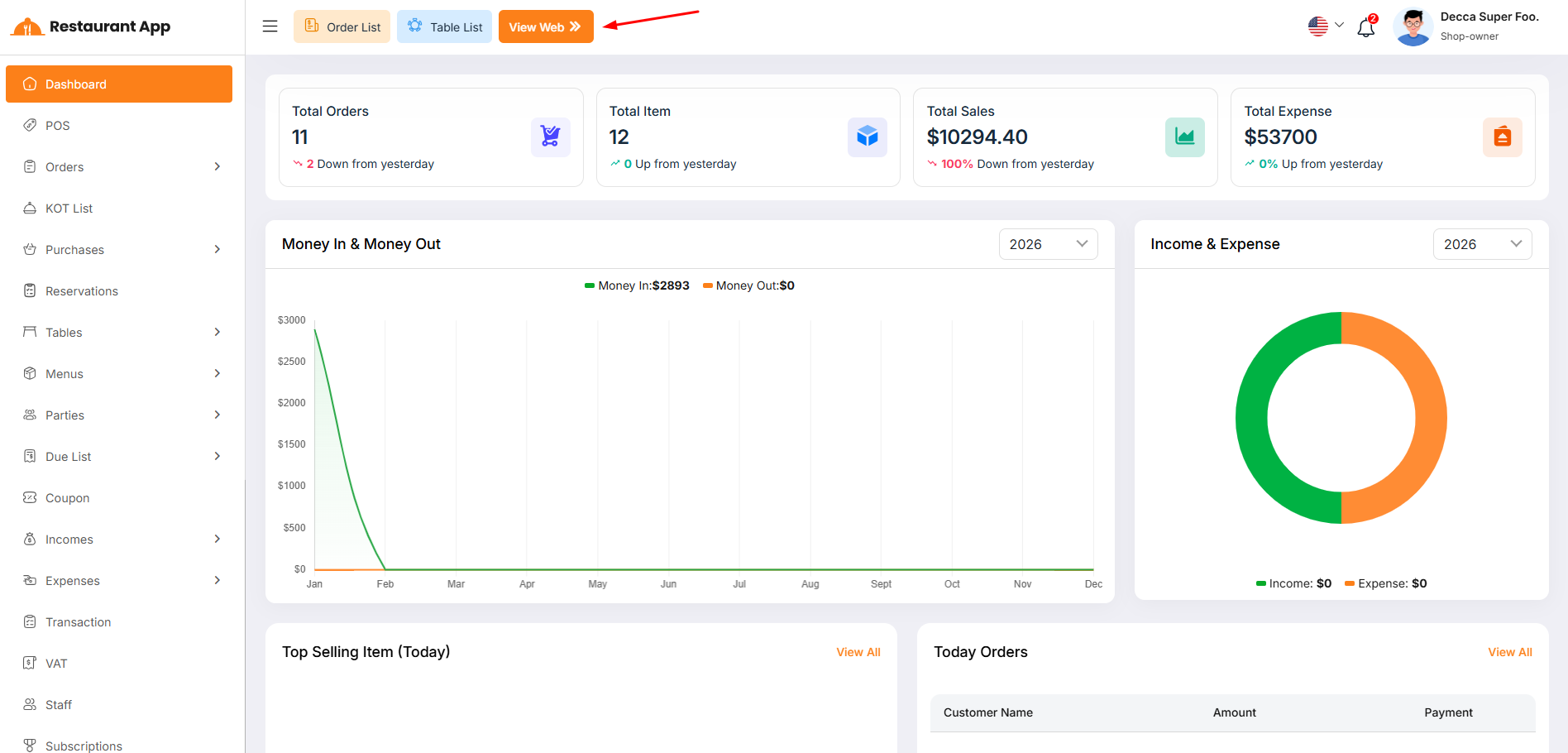The width and height of the screenshot is (1568, 753).
Task: Click the Total Expense bag icon
Action: click(x=1502, y=137)
